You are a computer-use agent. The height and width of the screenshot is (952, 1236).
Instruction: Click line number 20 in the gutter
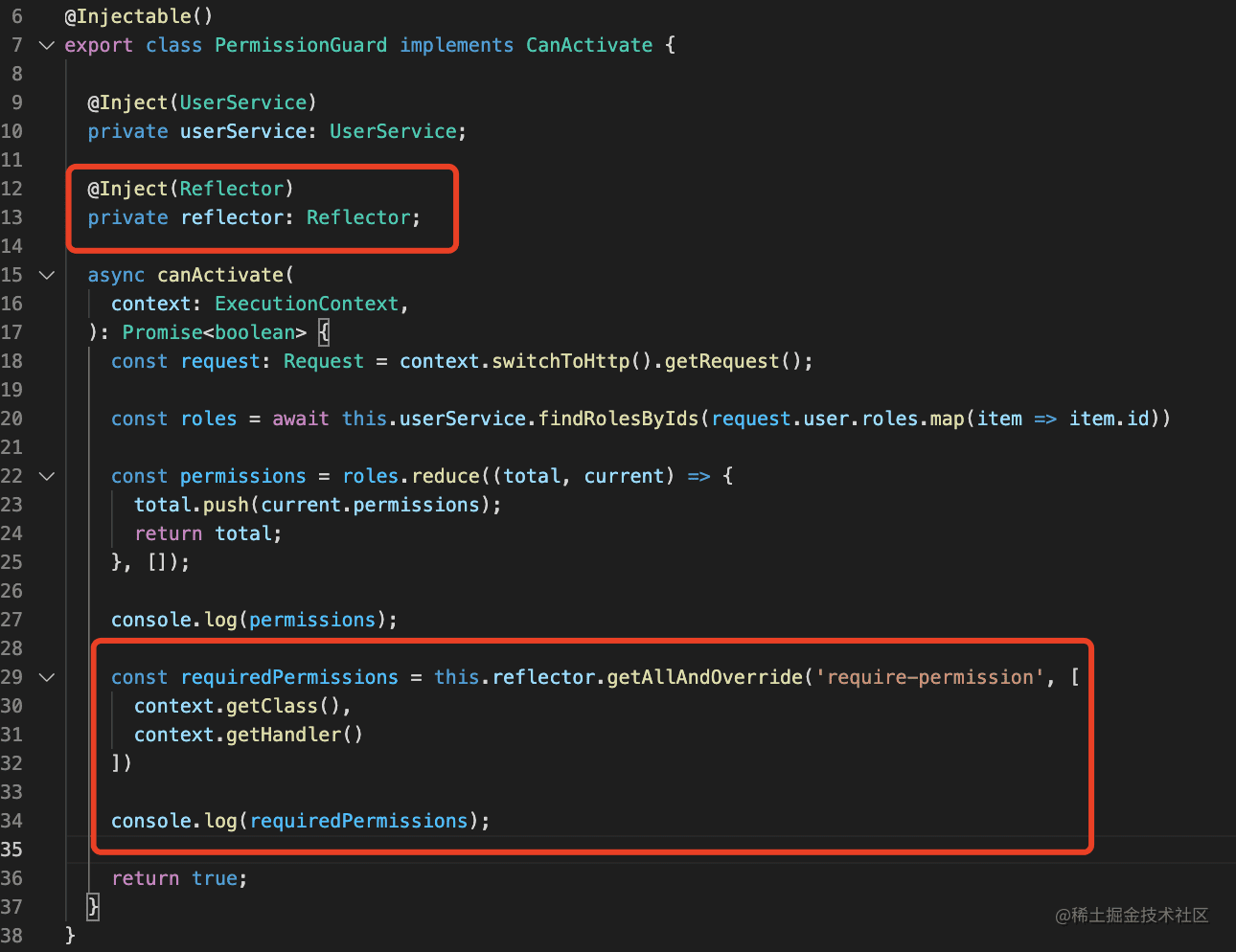coord(11,419)
